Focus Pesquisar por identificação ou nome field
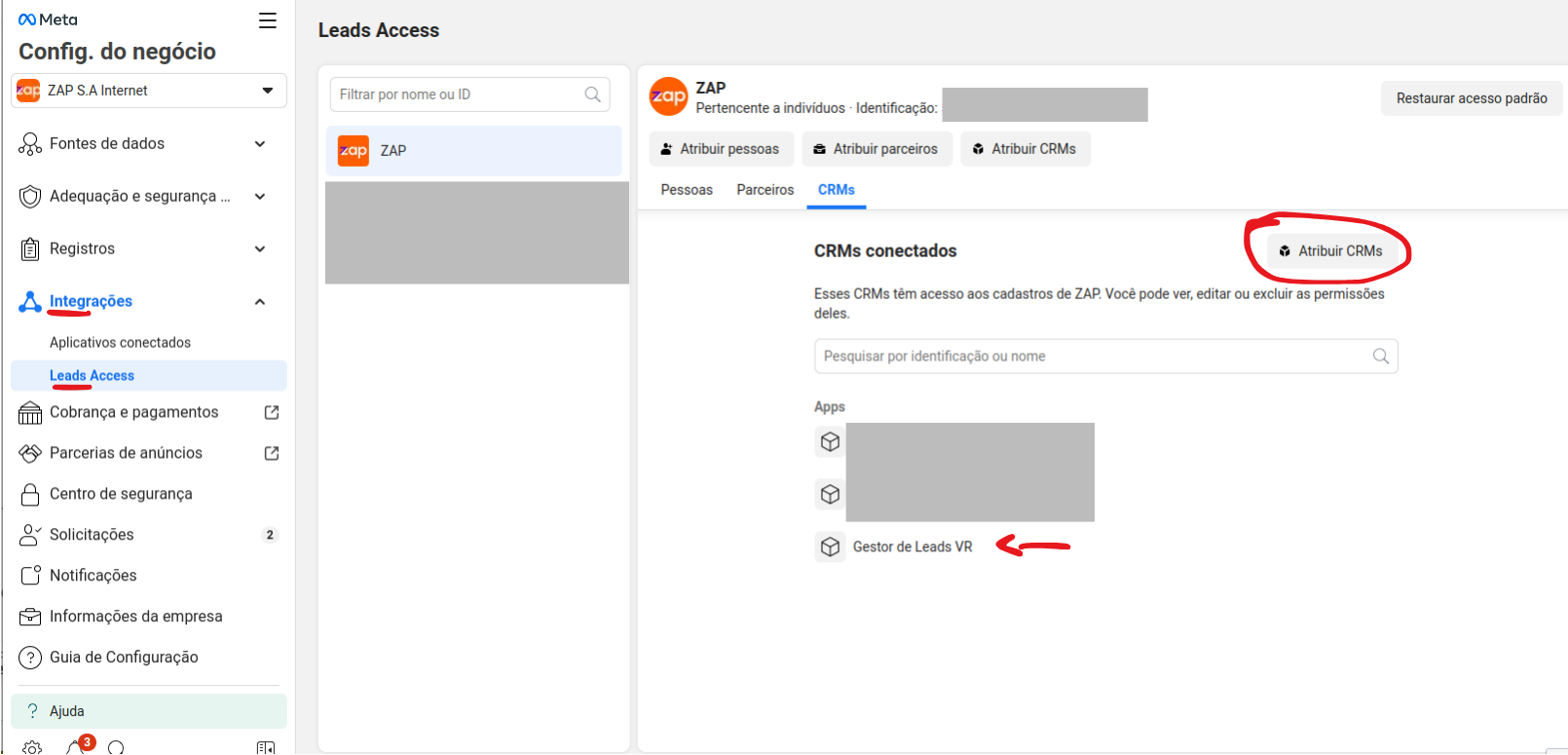1568x755 pixels. click(x=1105, y=358)
